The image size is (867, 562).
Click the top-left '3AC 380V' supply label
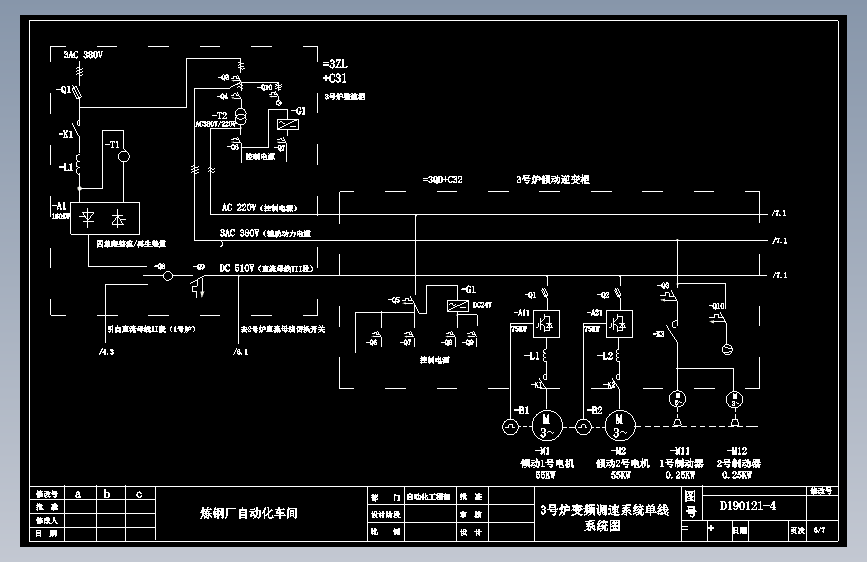[83, 54]
